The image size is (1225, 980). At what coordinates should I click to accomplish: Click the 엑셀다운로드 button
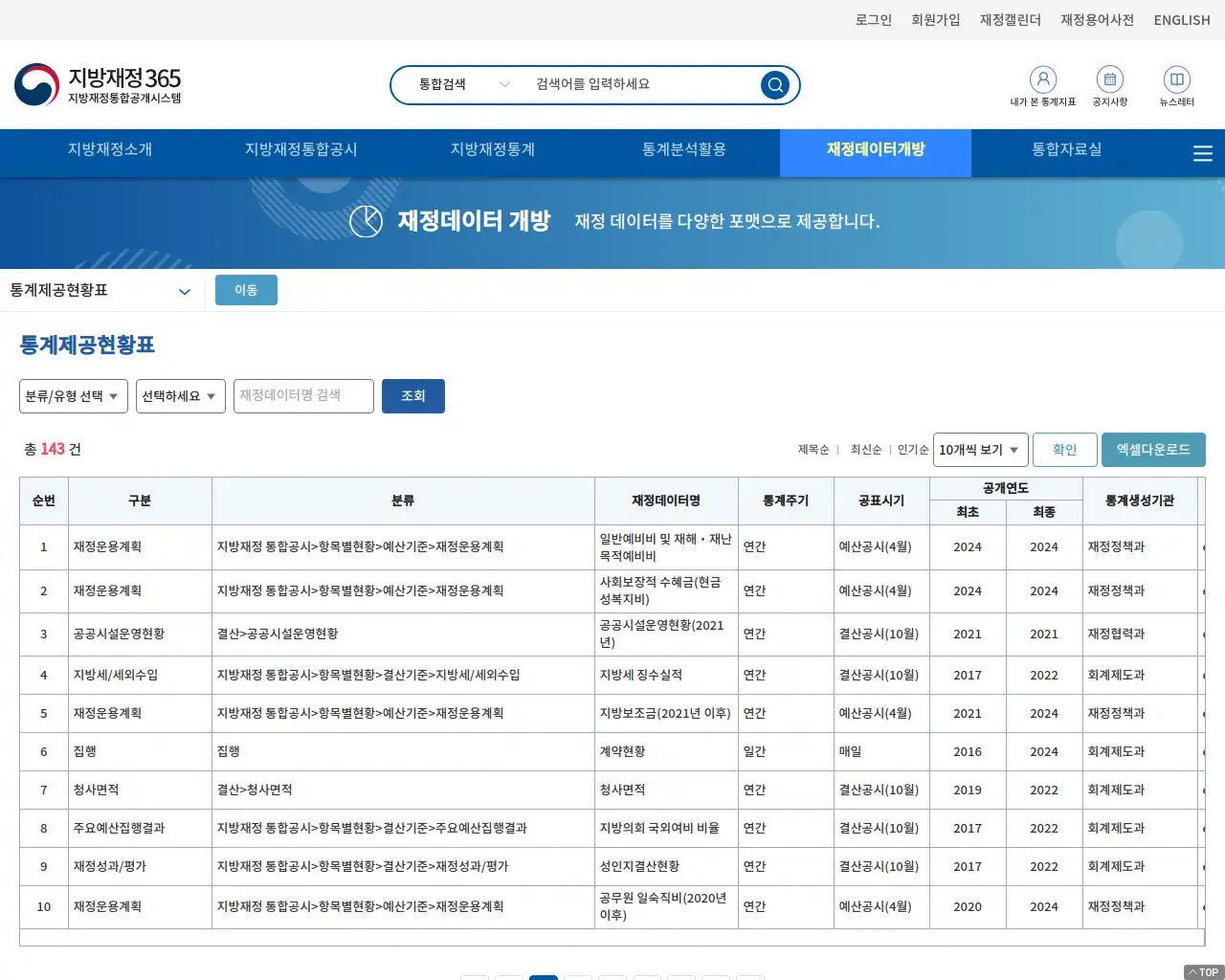click(1153, 450)
